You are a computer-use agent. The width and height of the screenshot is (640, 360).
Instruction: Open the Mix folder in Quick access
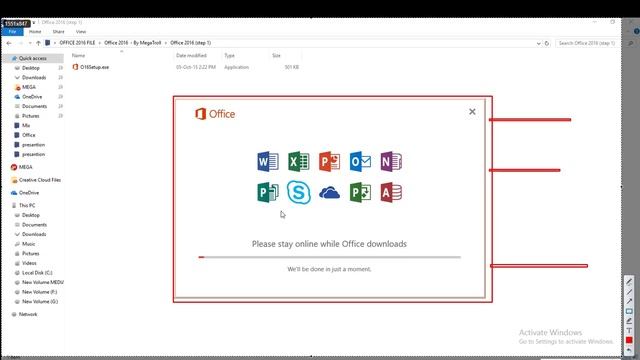tap(26, 125)
